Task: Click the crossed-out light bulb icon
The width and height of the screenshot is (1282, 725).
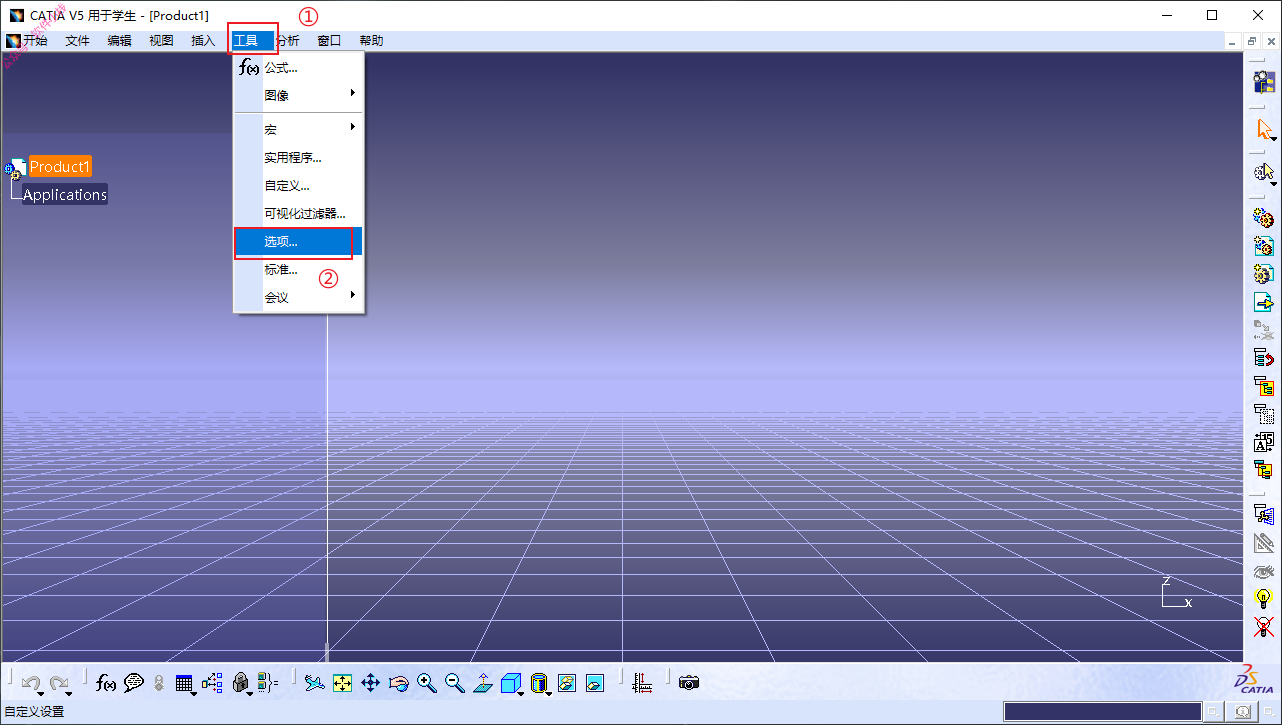Action: [x=1264, y=627]
